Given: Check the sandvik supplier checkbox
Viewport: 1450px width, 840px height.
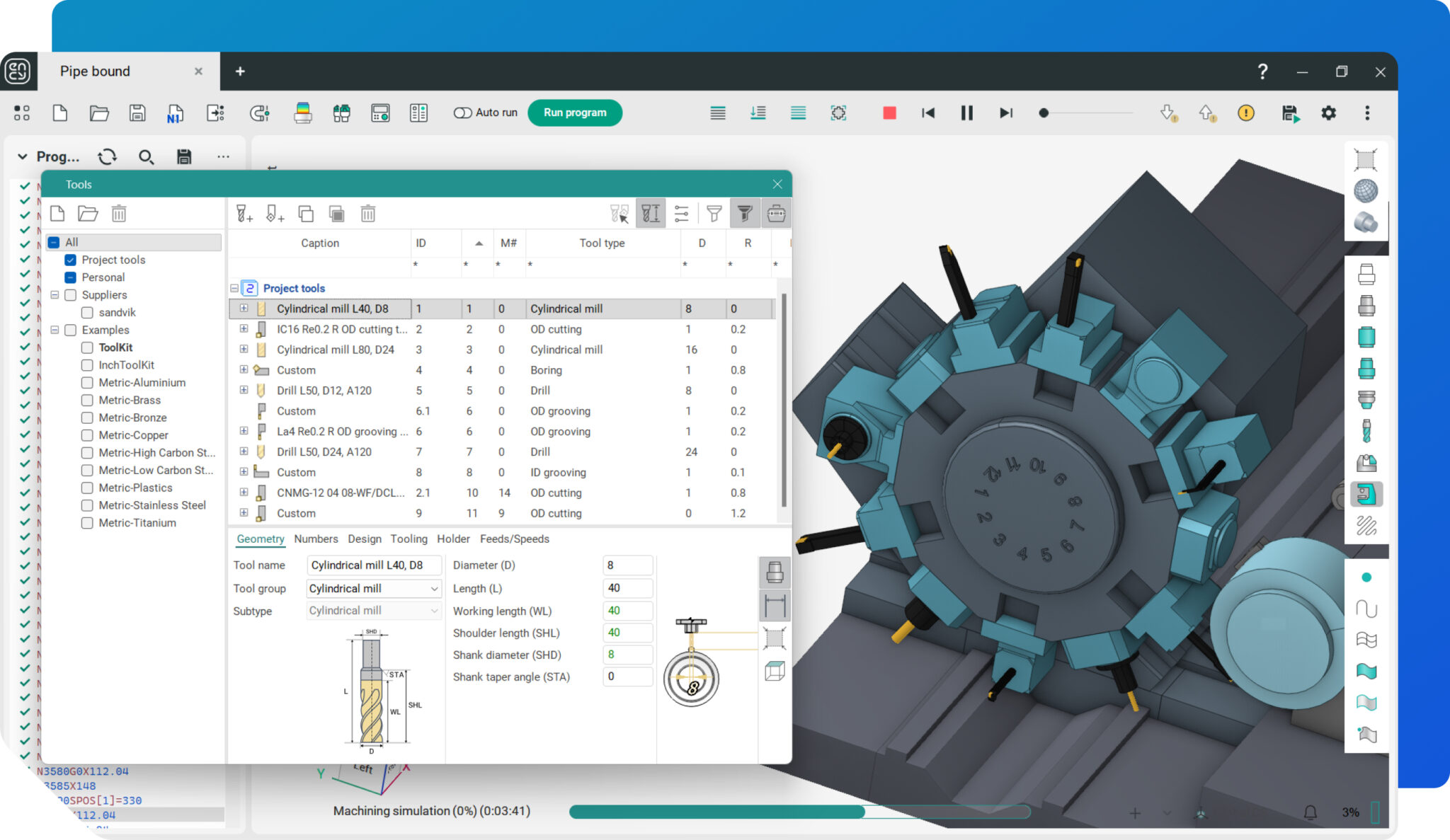Looking at the screenshot, I should (87, 313).
